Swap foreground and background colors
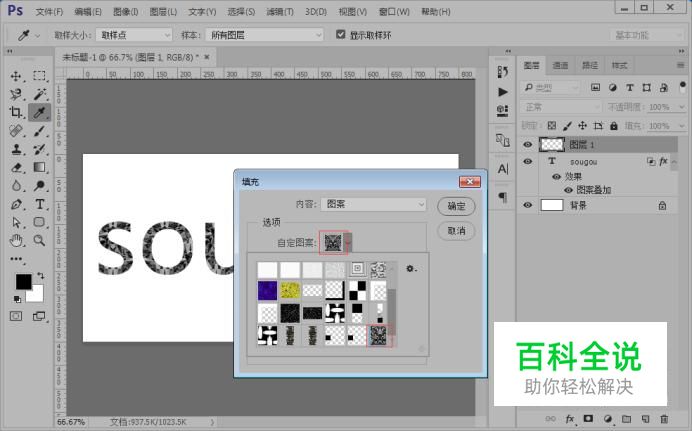This screenshot has width=692, height=431. [41, 276]
